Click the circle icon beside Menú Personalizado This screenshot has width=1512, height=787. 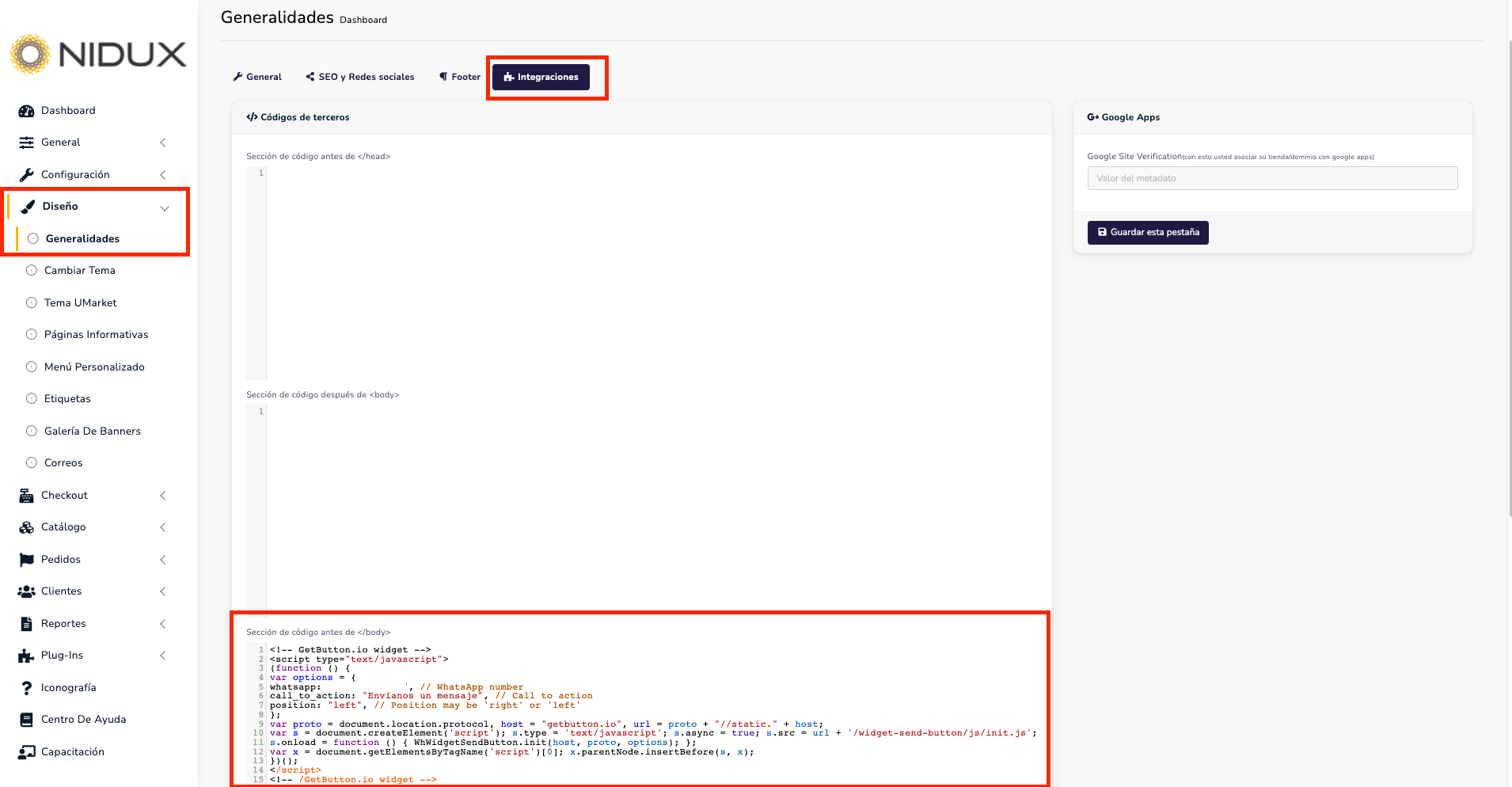tap(32, 367)
